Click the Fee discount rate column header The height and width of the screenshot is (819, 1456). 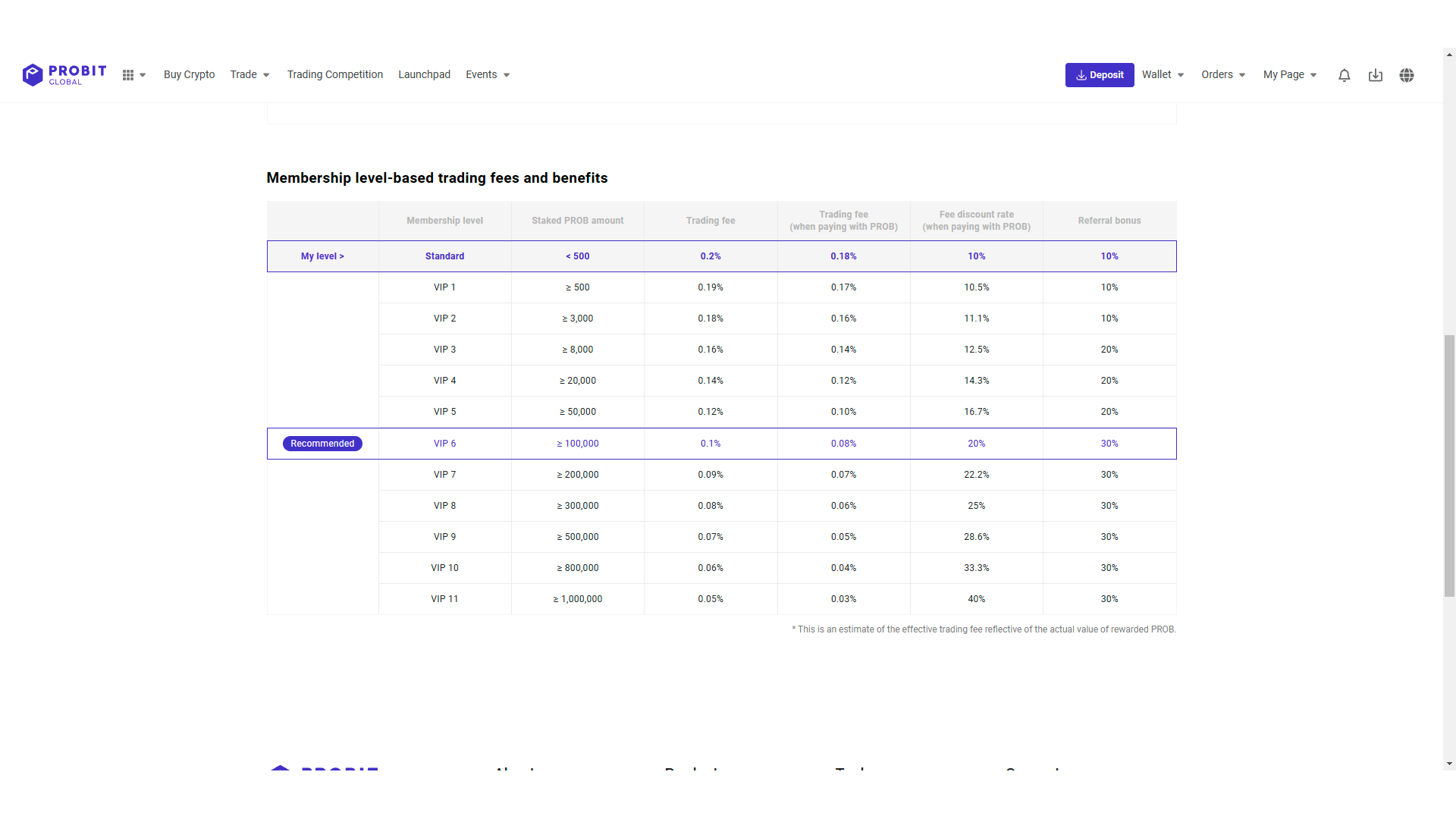(x=977, y=221)
